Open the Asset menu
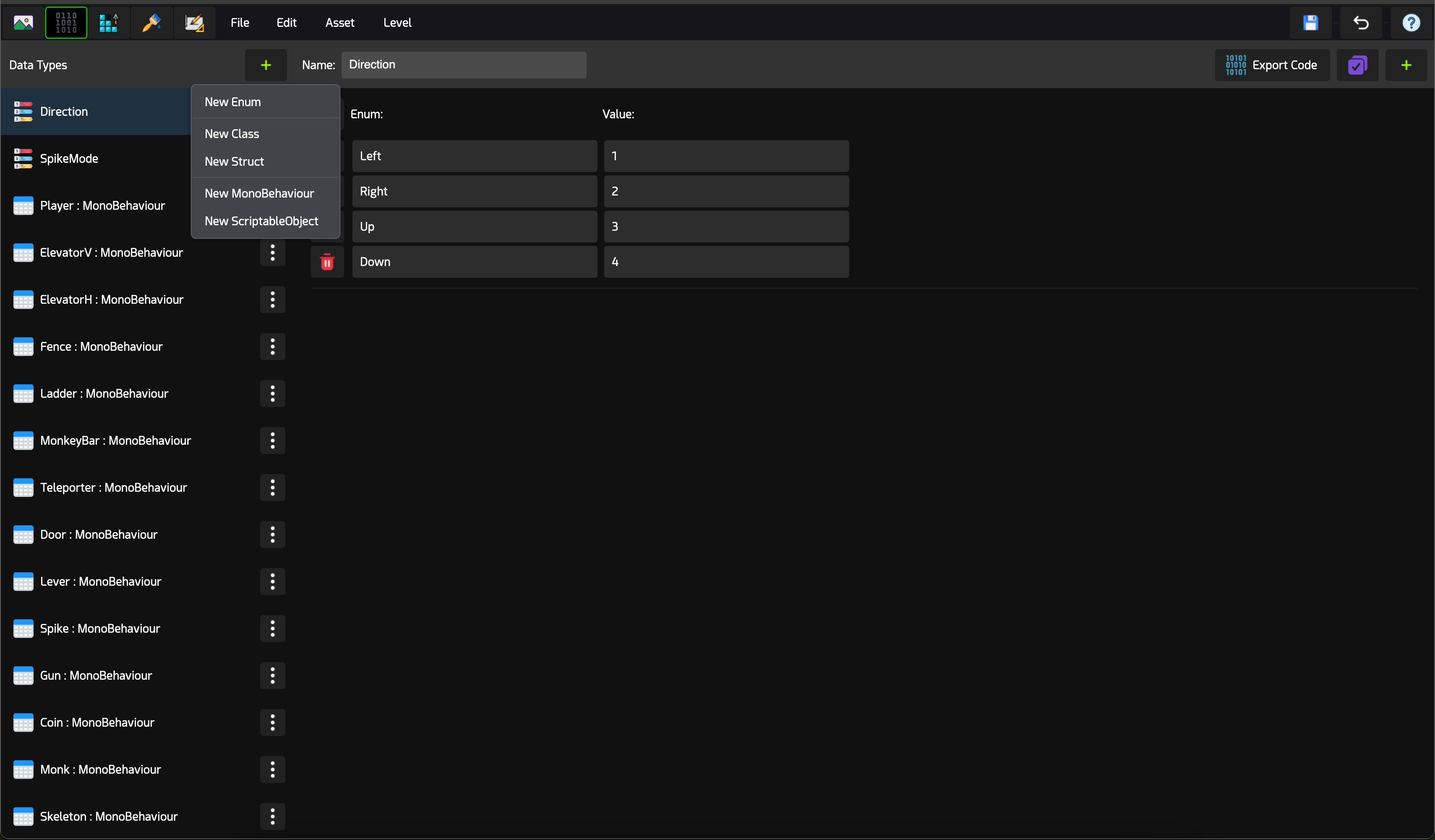Screen dimensions: 1435x840 coord(339,23)
